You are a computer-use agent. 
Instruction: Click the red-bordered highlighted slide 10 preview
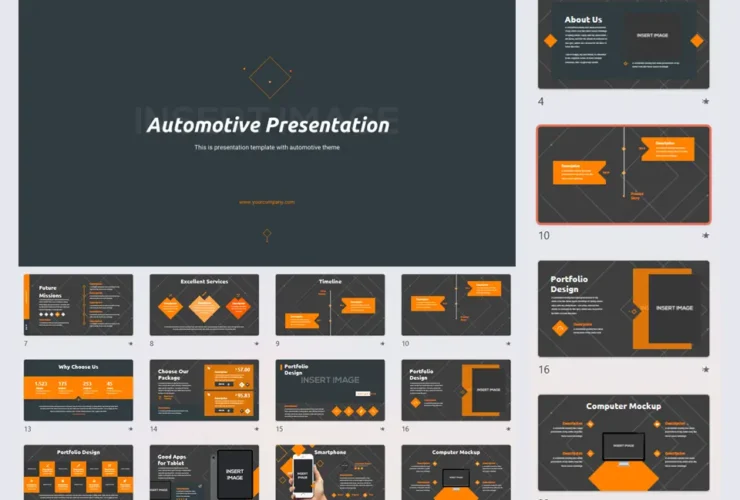point(623,175)
